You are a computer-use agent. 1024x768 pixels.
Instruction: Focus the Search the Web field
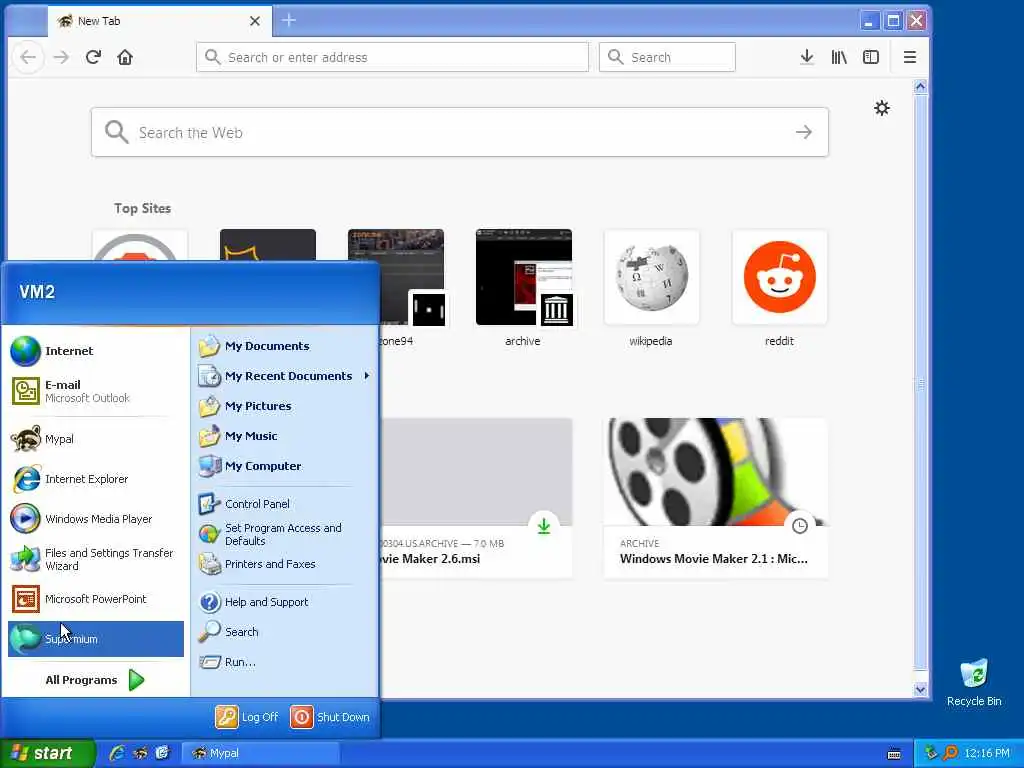click(460, 133)
